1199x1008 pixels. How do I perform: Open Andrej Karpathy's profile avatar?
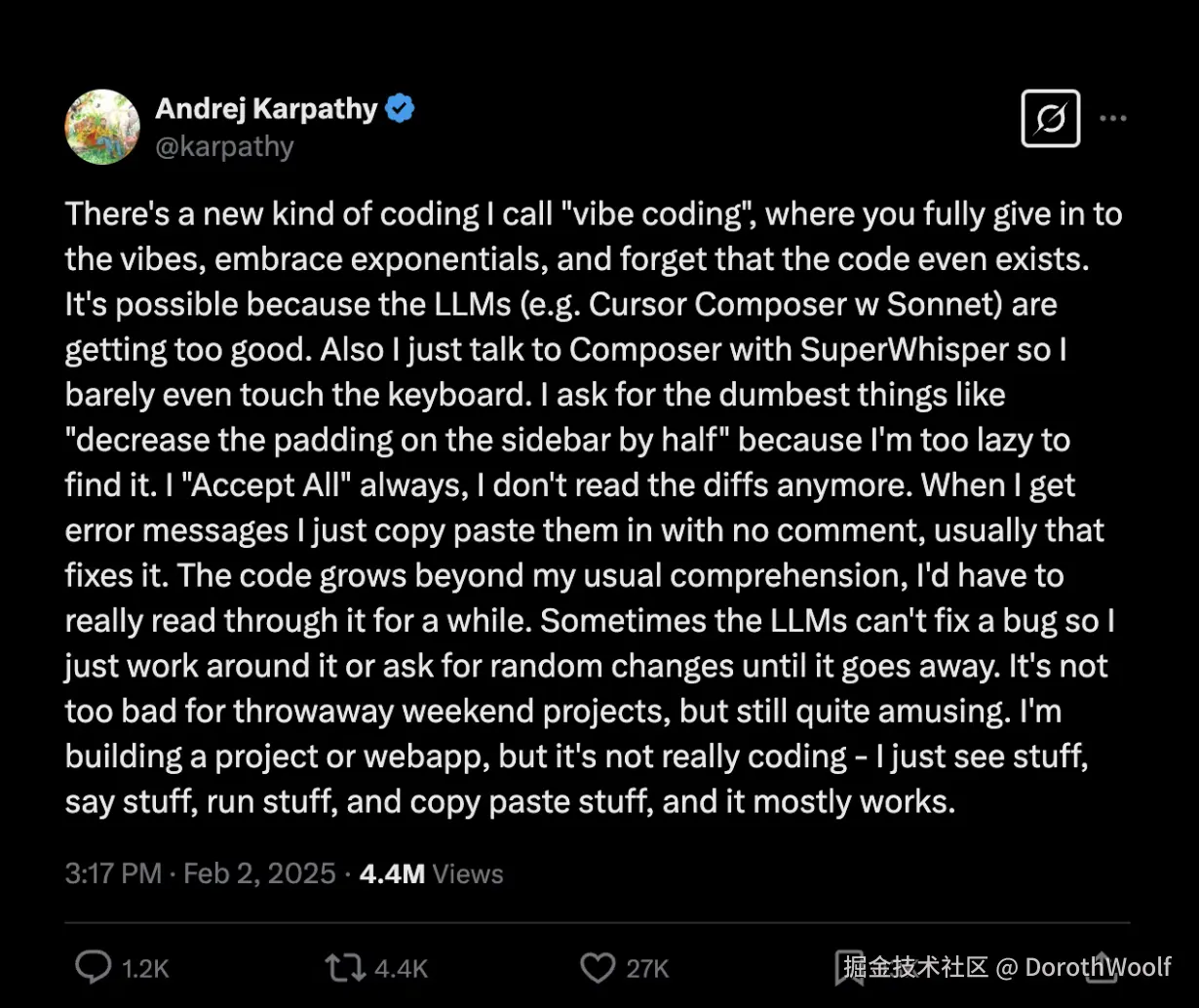[102, 127]
